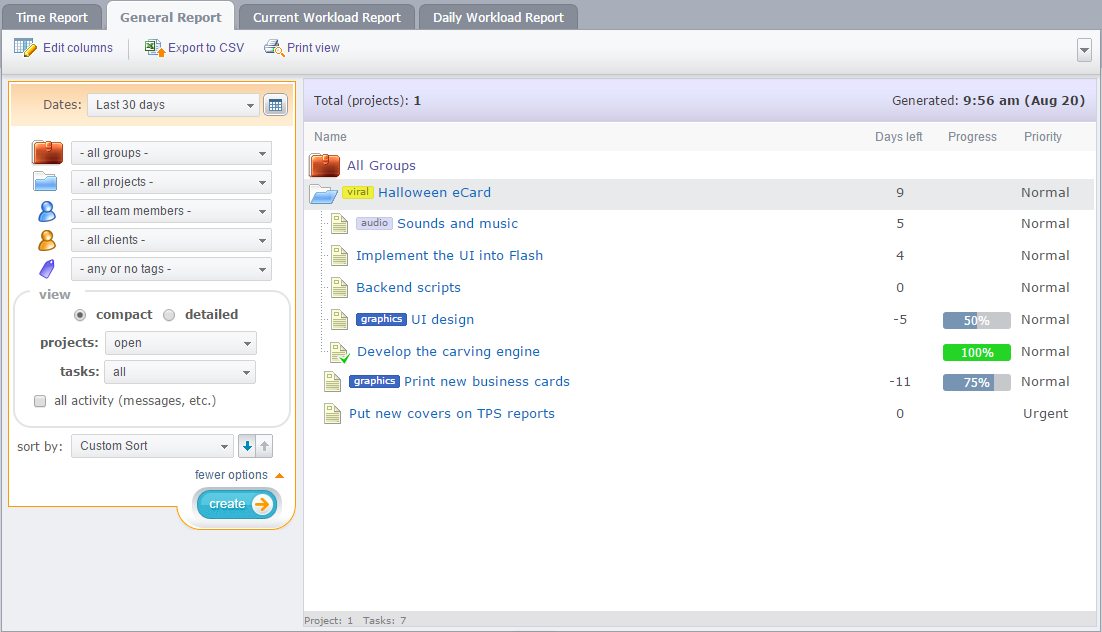Open the Daily Workload Report tab
The width and height of the screenshot is (1102, 632).
(498, 17)
